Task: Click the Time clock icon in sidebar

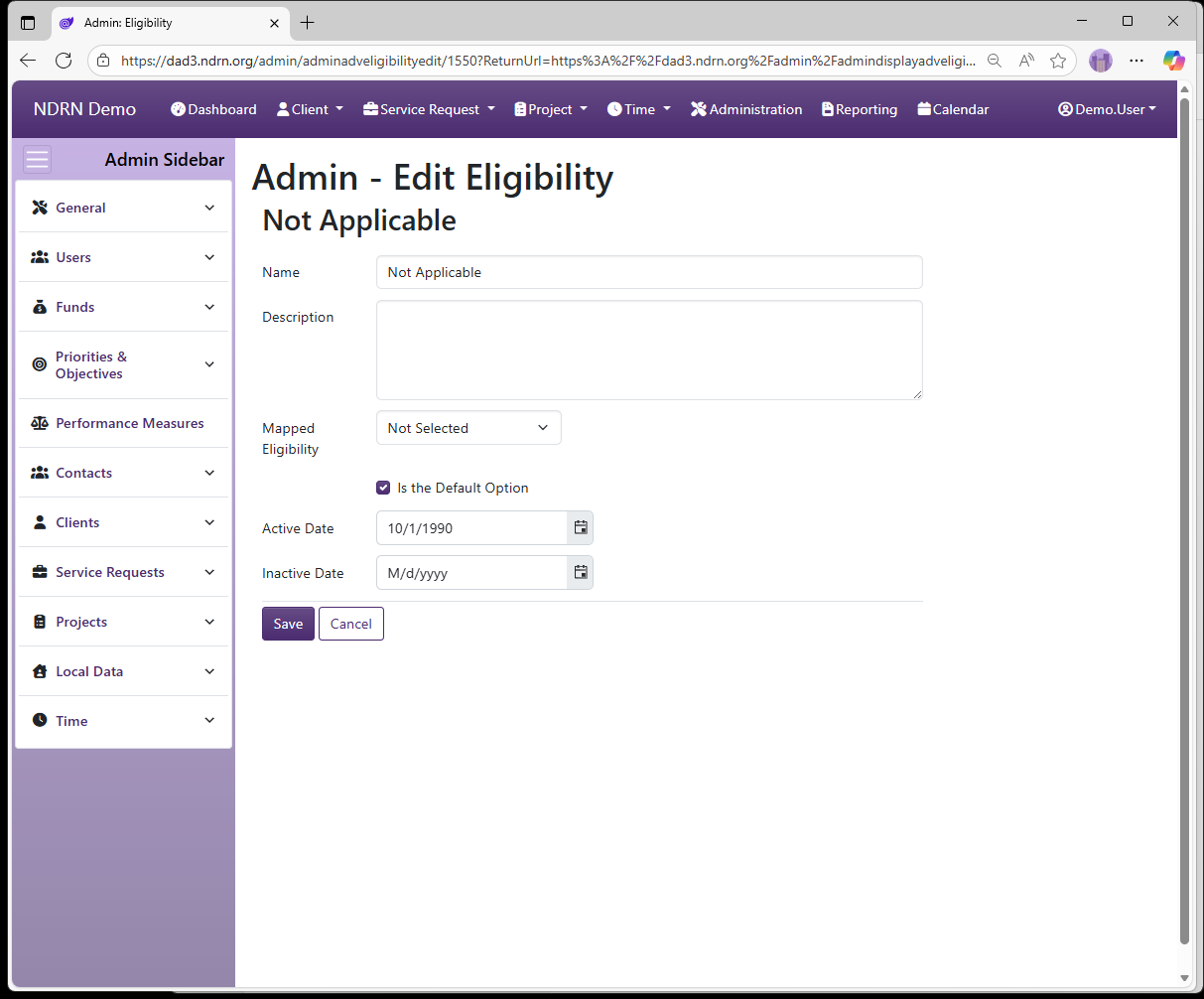Action: pyautogui.click(x=40, y=720)
